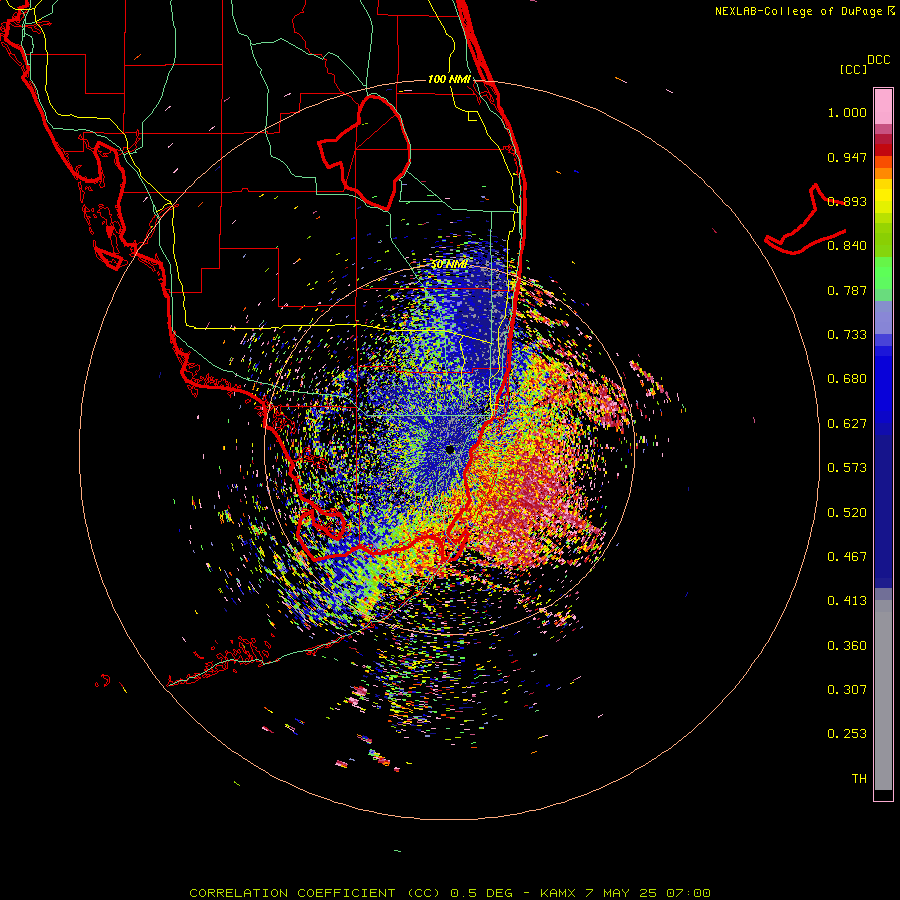Click the [CC] units label

(x=854, y=70)
